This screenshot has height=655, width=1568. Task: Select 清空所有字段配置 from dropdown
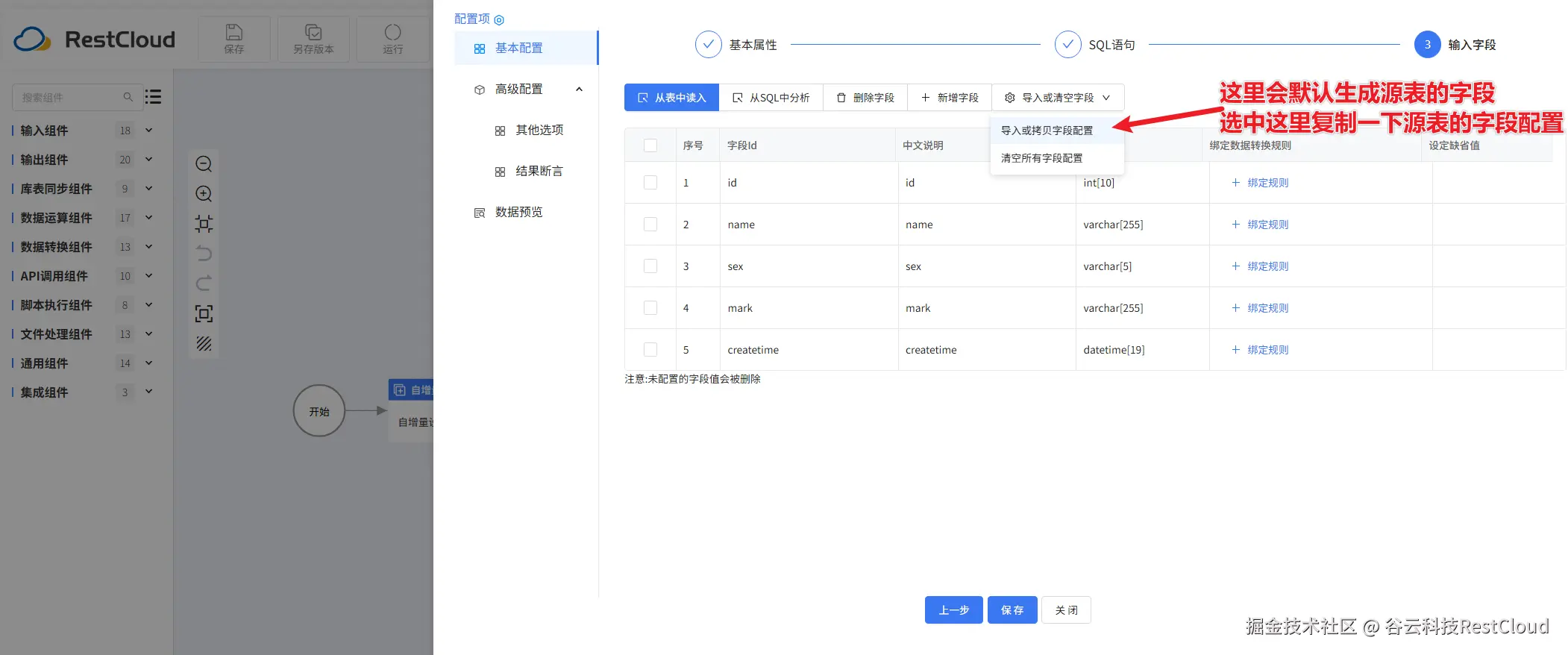(x=1057, y=158)
